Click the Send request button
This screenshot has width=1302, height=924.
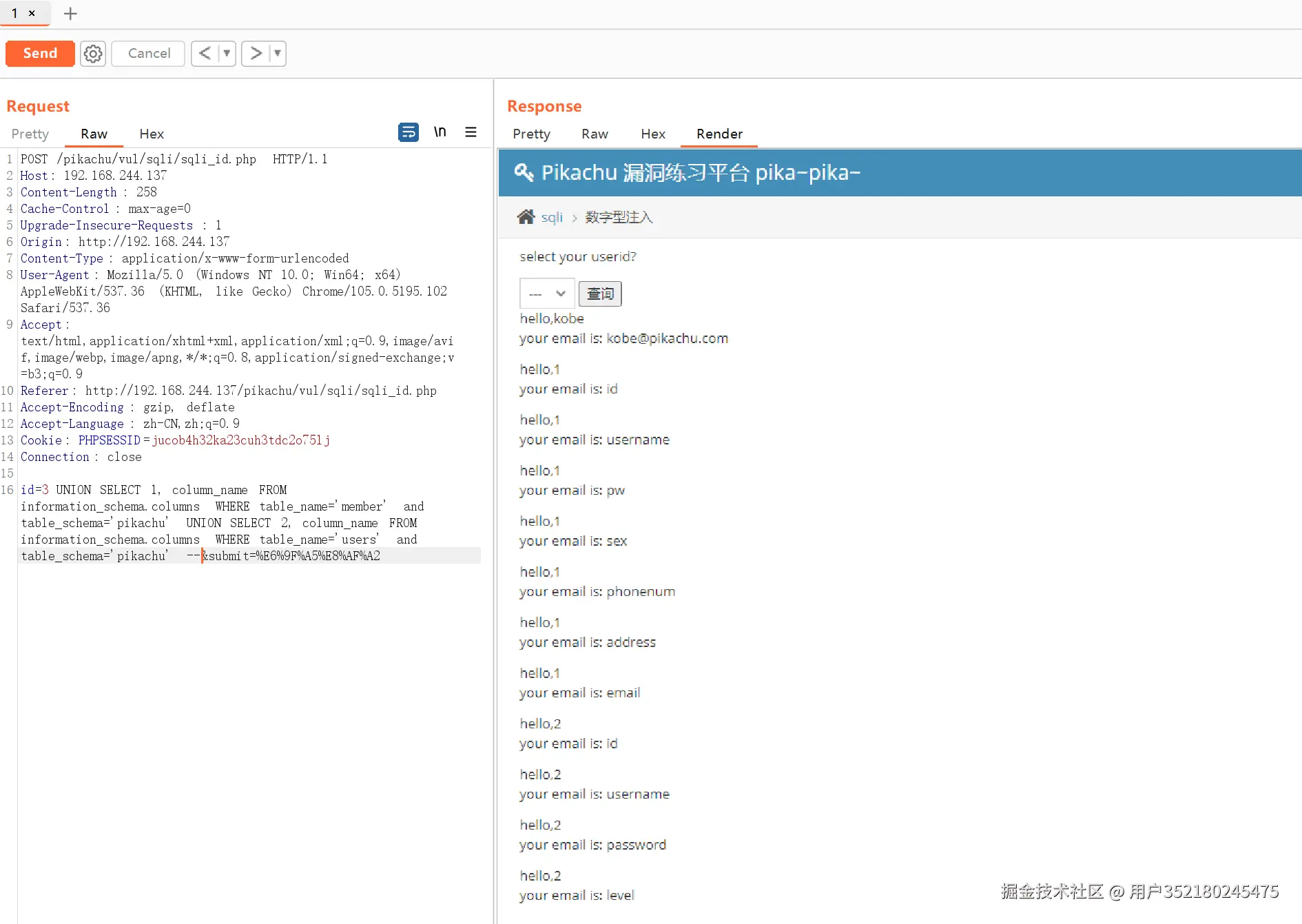coord(40,53)
